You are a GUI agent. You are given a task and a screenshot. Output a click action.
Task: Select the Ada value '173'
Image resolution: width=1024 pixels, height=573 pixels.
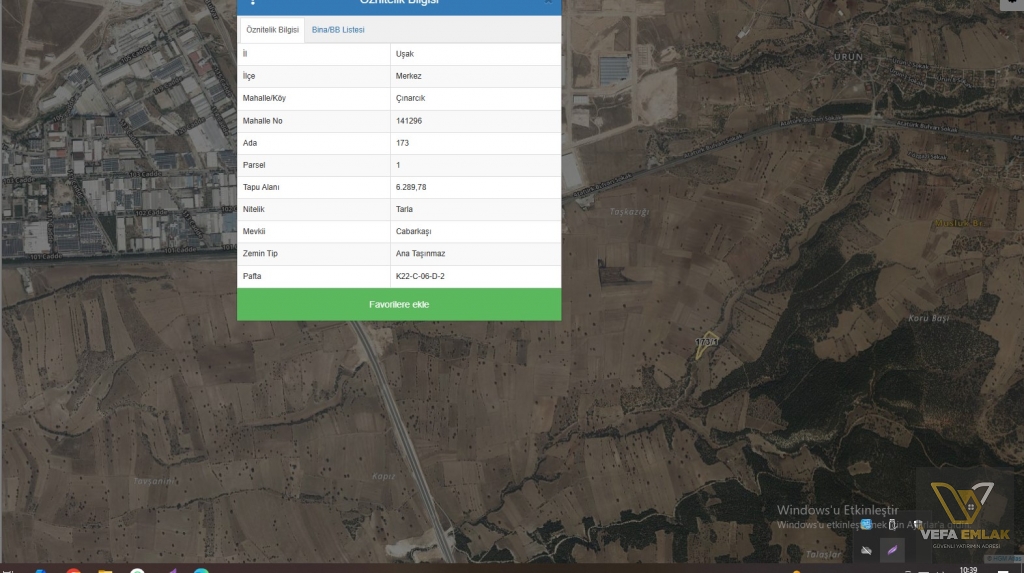click(x=402, y=143)
